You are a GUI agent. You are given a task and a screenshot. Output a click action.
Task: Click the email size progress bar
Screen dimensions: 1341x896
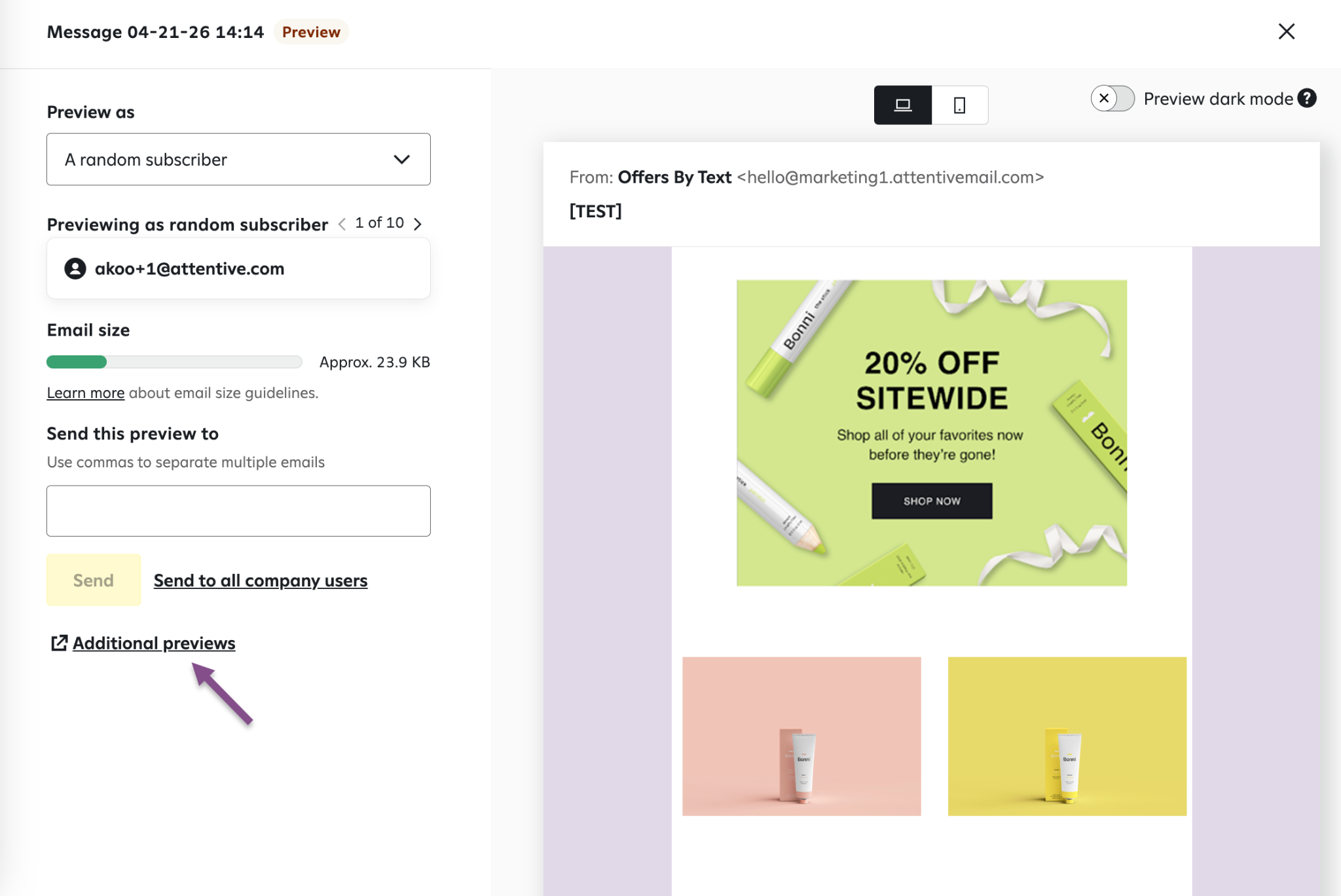[x=174, y=362]
